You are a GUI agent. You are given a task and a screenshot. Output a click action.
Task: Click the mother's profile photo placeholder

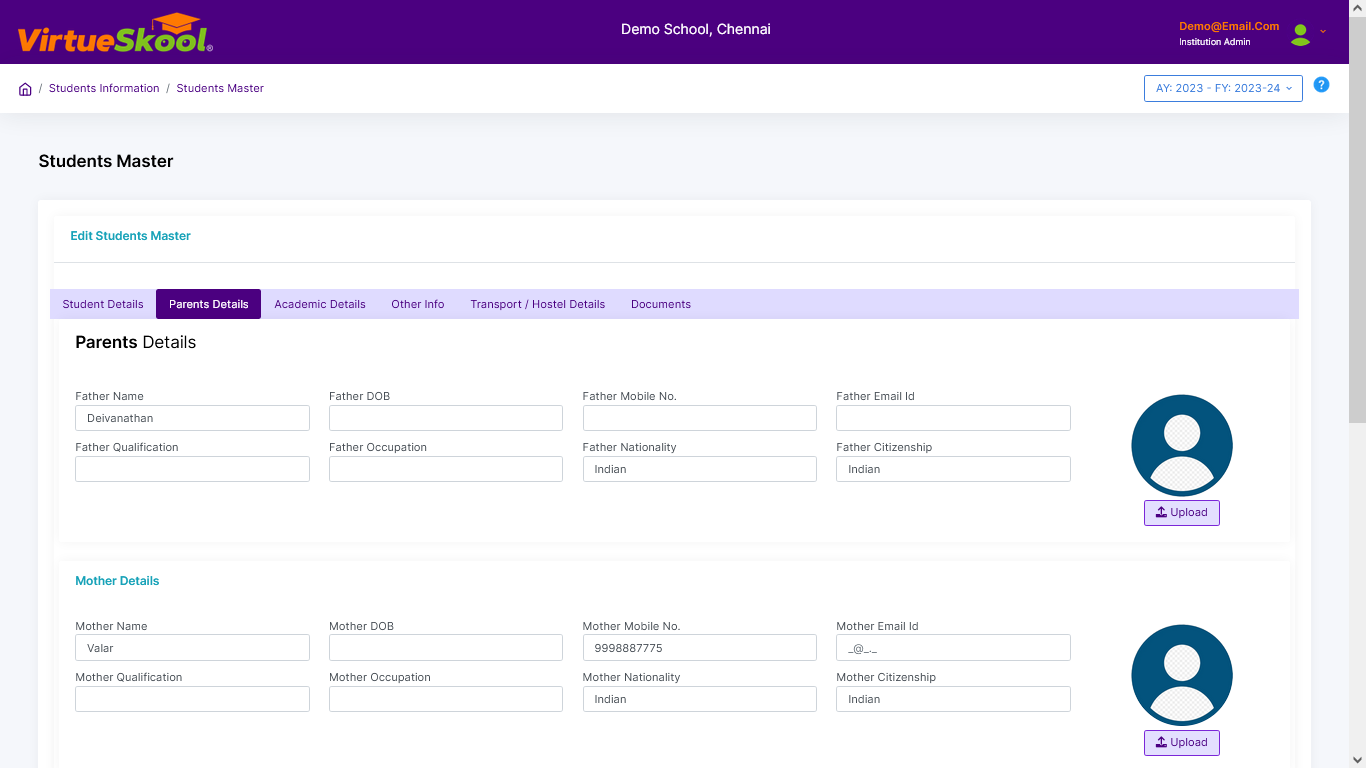click(x=1182, y=675)
